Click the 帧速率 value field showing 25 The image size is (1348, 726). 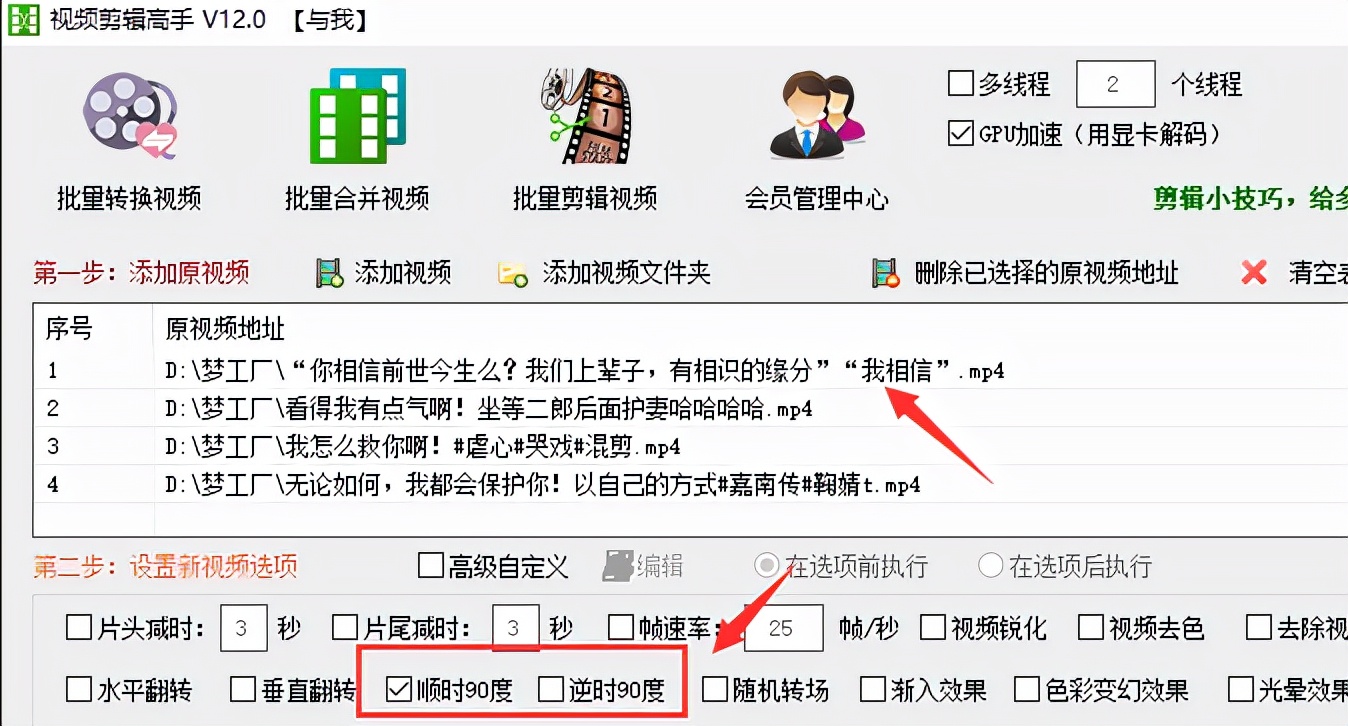784,628
